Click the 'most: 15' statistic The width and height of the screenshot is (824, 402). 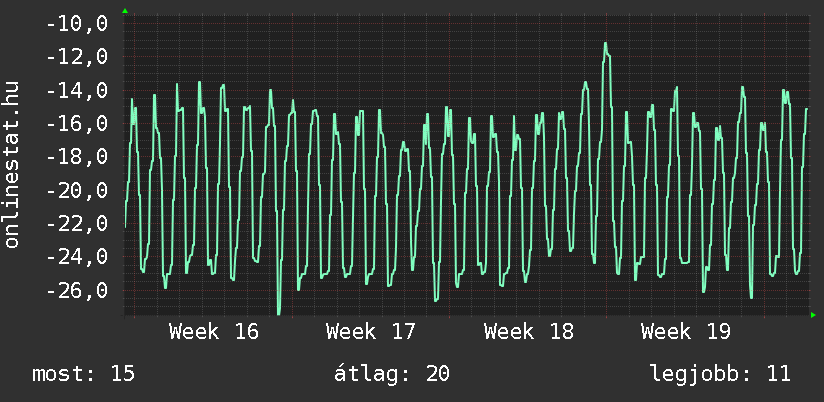pyautogui.click(x=84, y=374)
